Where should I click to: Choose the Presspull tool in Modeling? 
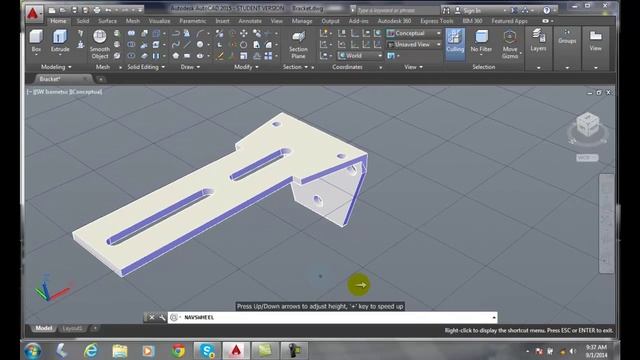[x=80, y=44]
